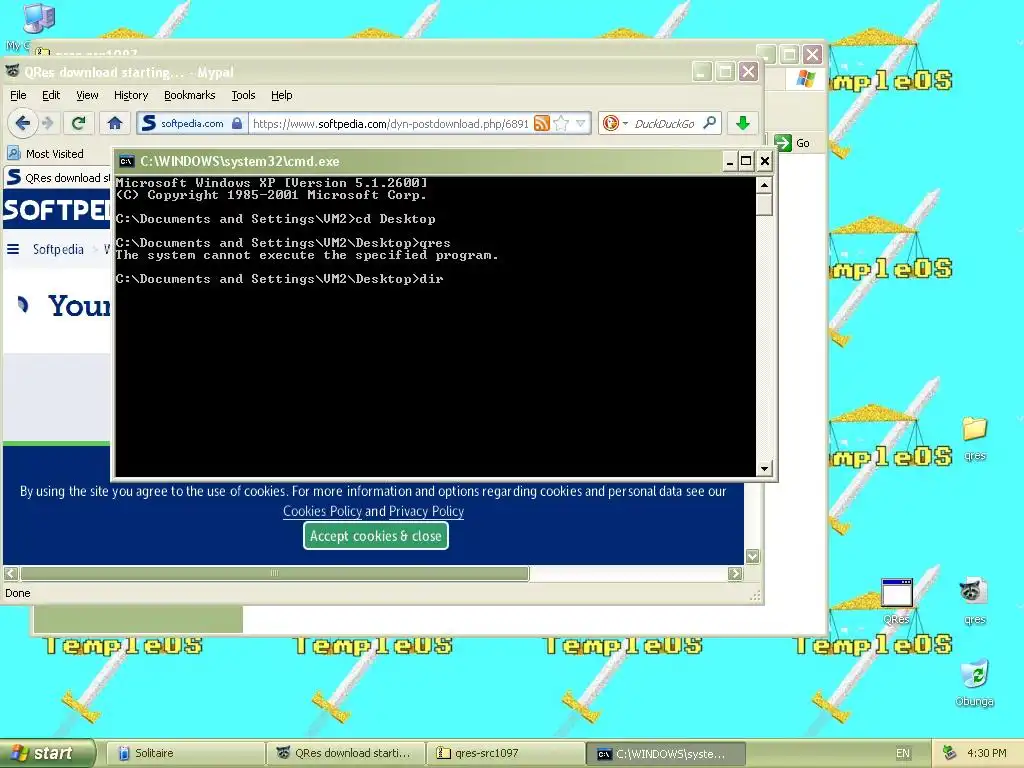Click the cmd window scrollbar thumb

(x=764, y=204)
